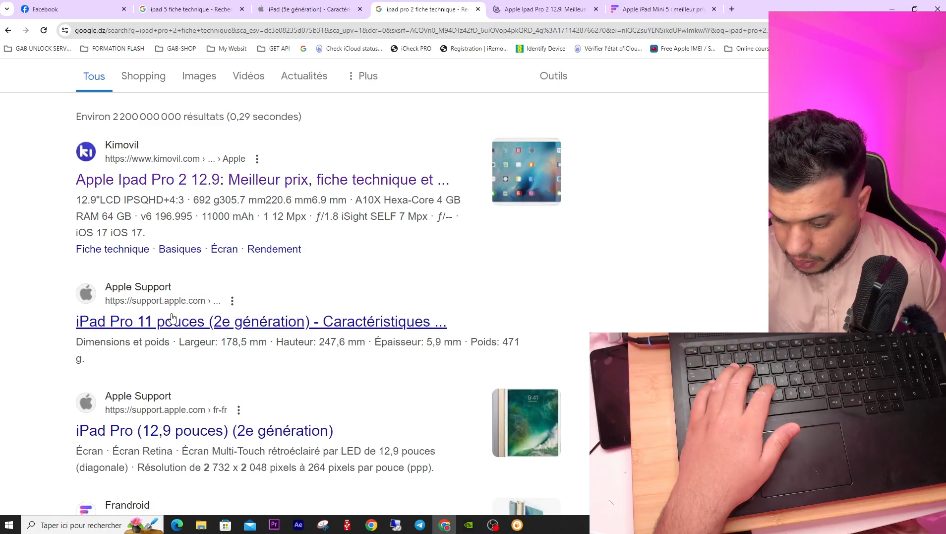Viewport: 946px width, 534px height.
Task: Click Apple logo beside iPad Pro 11 result
Action: tap(86, 294)
